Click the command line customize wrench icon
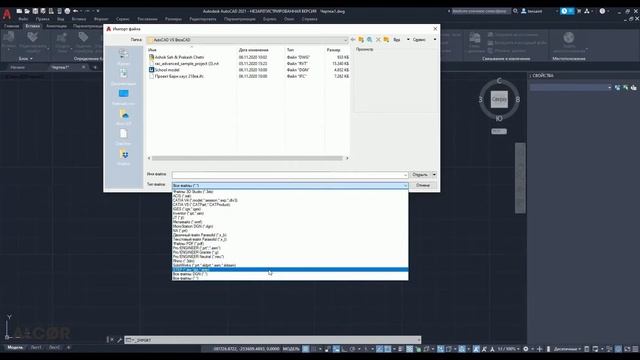Image resolution: width=640 pixels, height=360 pixels. [120, 340]
